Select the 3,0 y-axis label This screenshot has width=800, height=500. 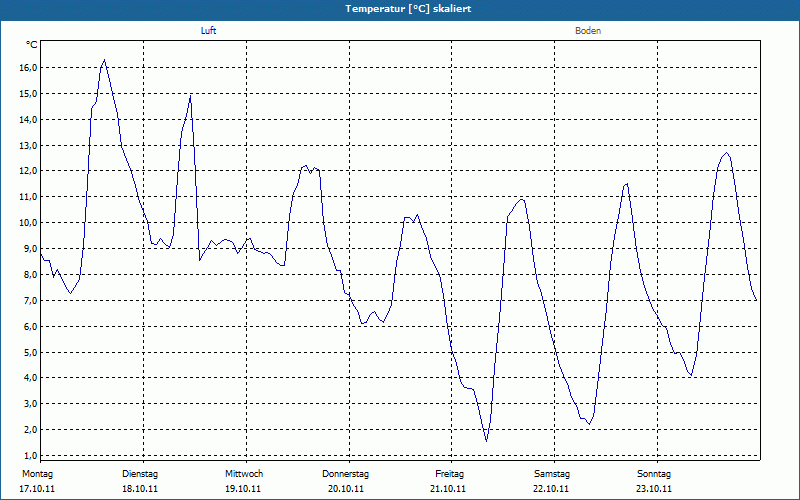click(x=31, y=404)
